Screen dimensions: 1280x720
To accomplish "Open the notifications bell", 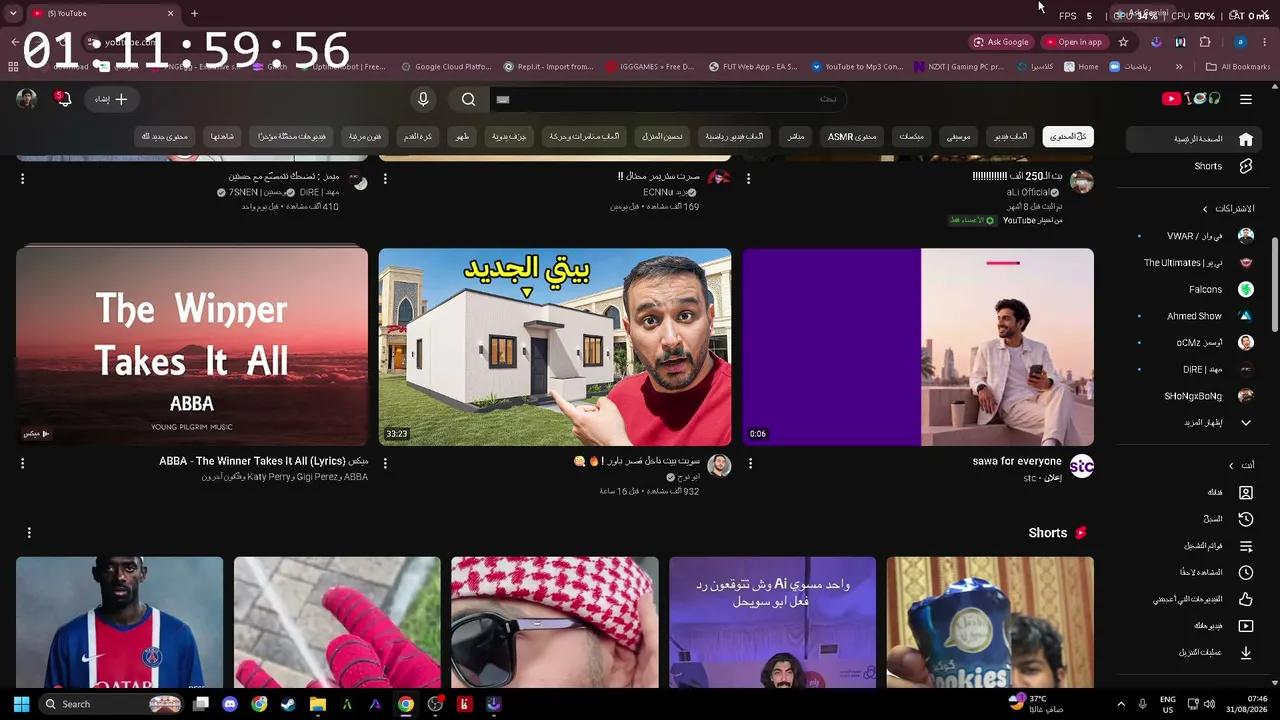I will 64,99.
